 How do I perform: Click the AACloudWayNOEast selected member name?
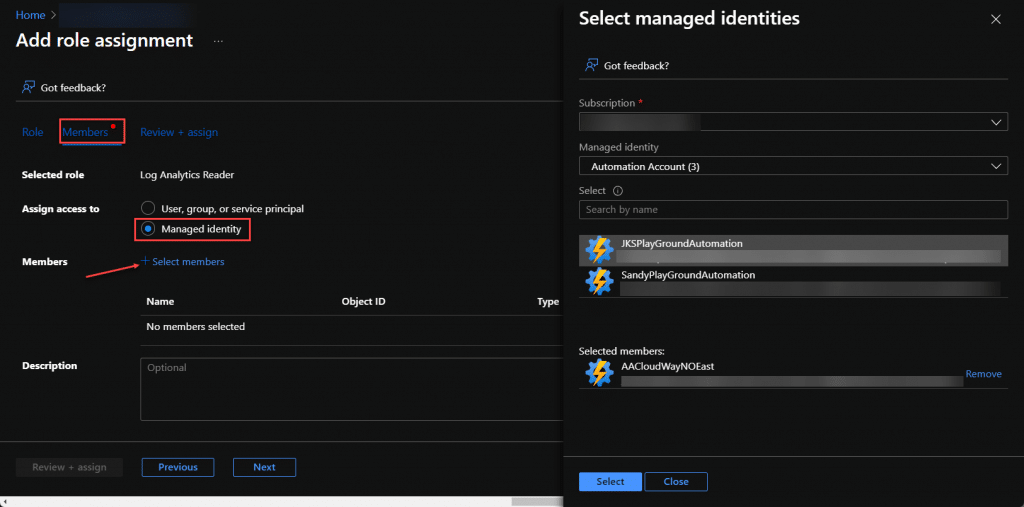(667, 367)
